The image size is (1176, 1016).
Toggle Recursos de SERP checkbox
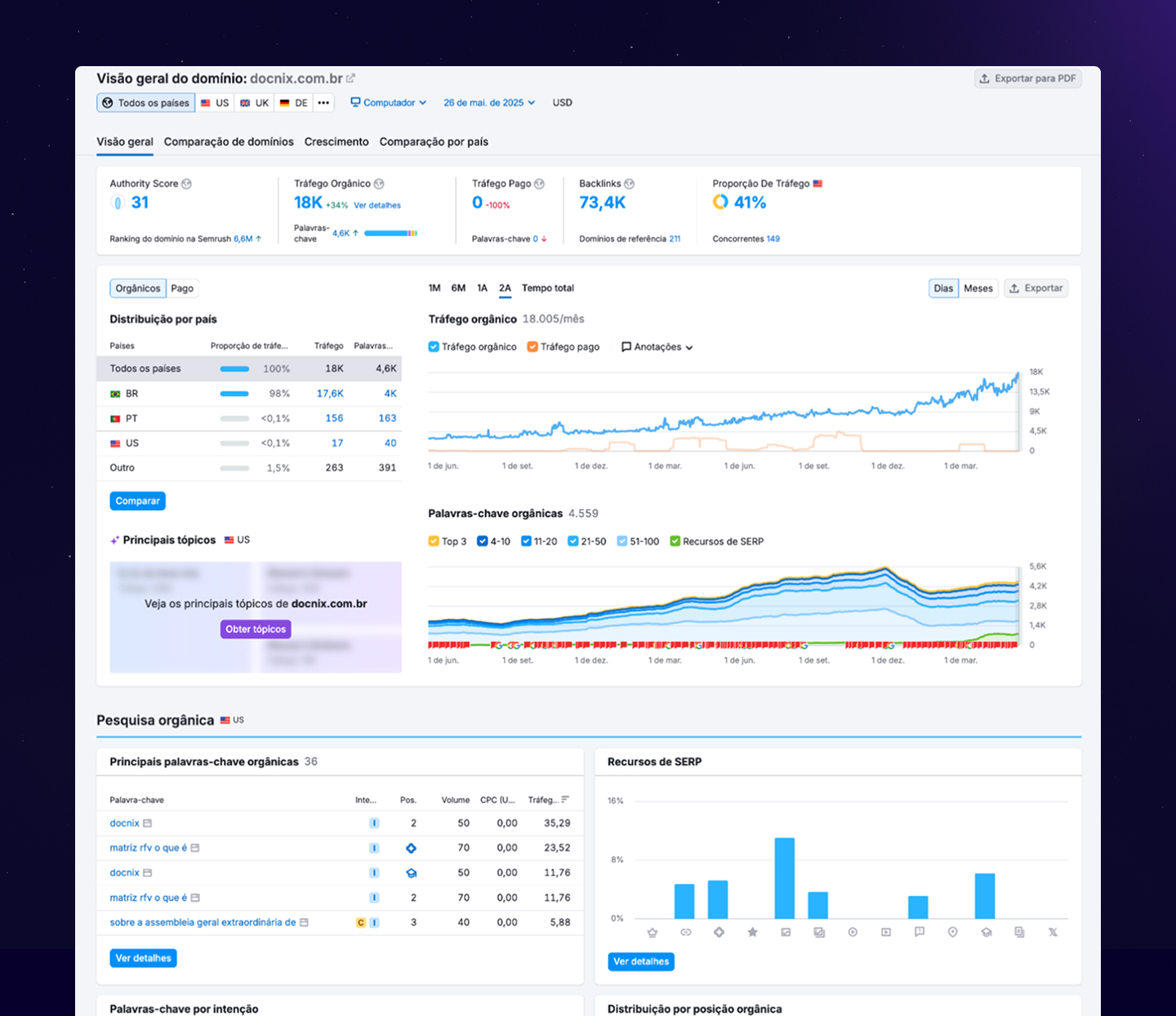pyautogui.click(x=675, y=541)
